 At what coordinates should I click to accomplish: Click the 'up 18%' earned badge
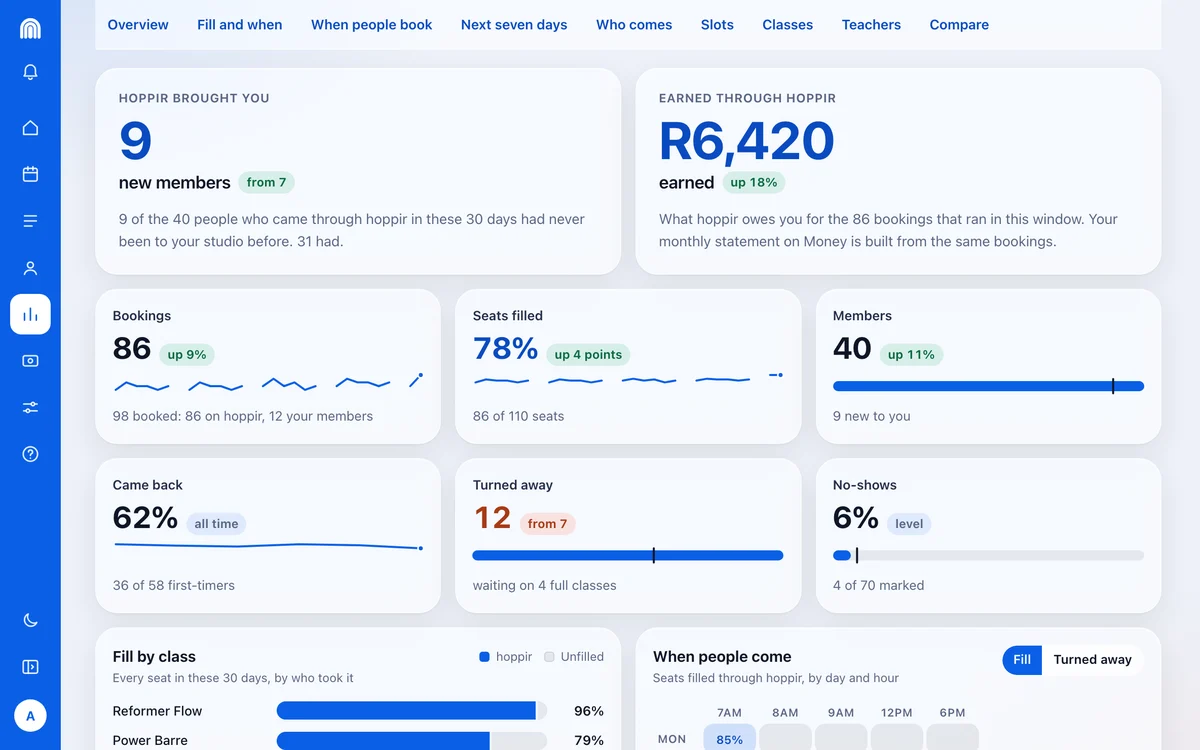[x=754, y=182]
